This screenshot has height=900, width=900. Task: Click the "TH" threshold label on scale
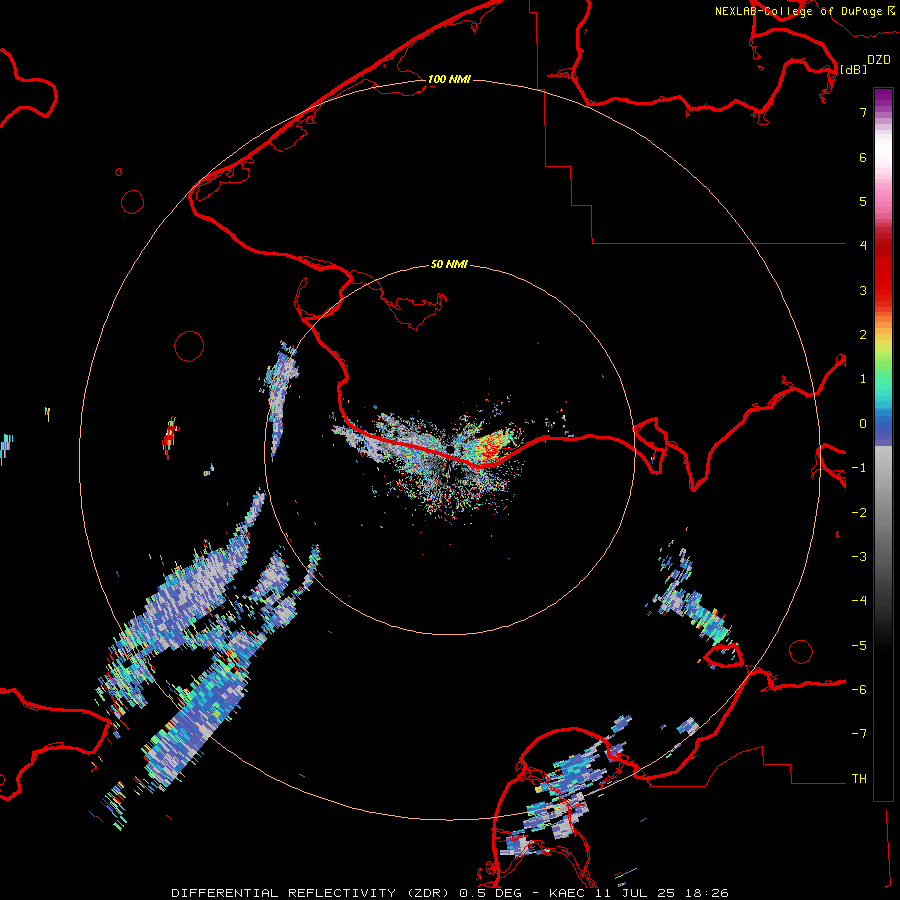coord(859,779)
